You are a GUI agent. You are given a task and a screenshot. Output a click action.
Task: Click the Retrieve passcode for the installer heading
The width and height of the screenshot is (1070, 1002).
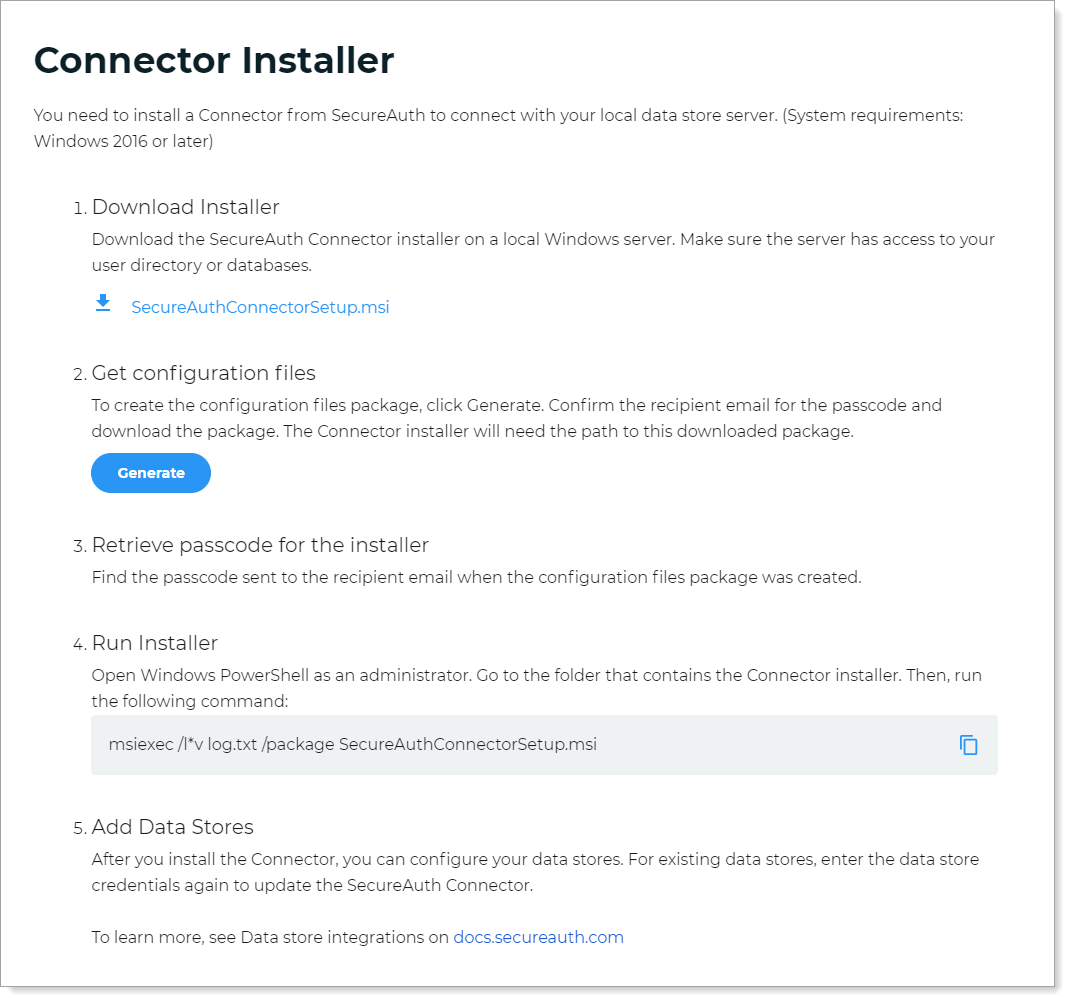[x=260, y=545]
